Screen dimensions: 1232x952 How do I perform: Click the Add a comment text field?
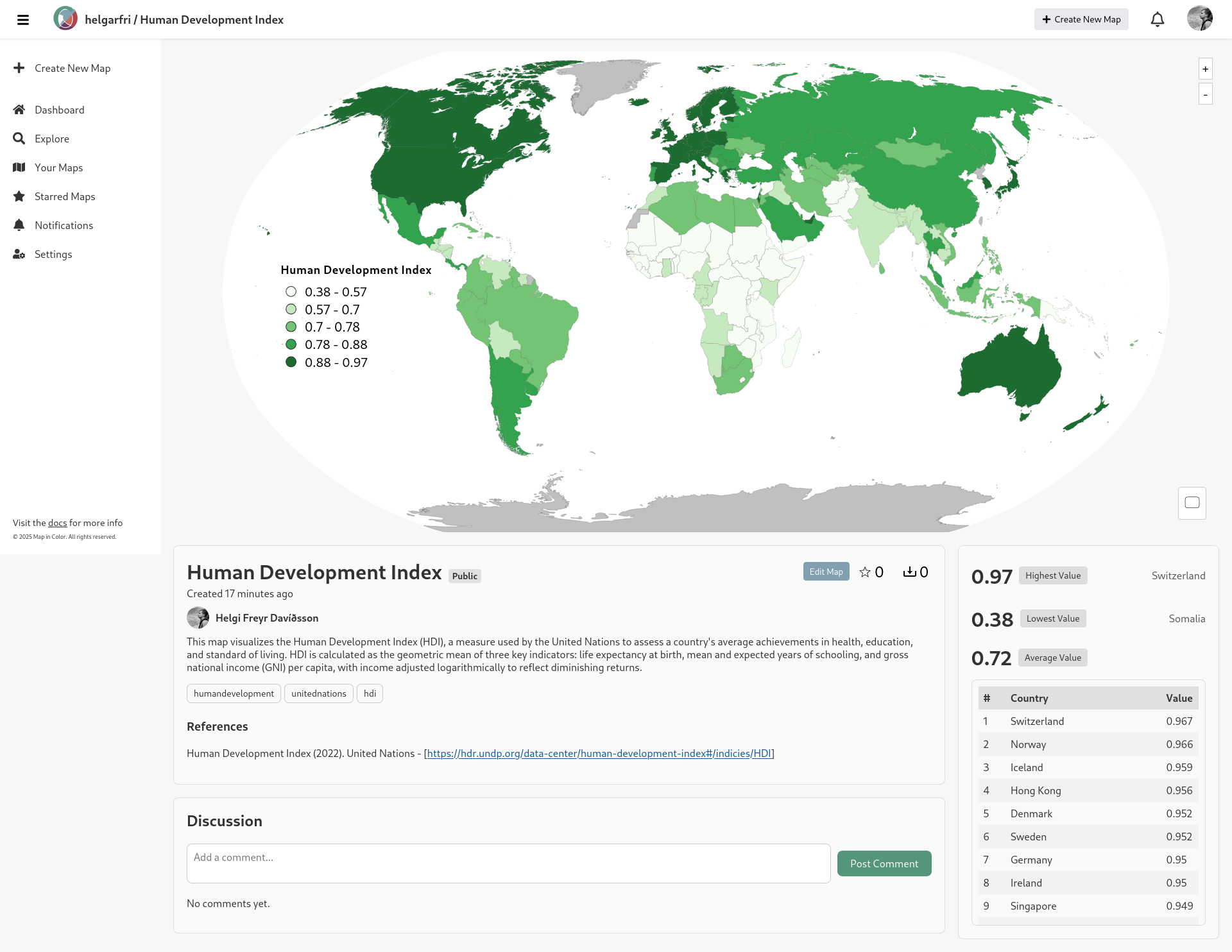pos(508,863)
